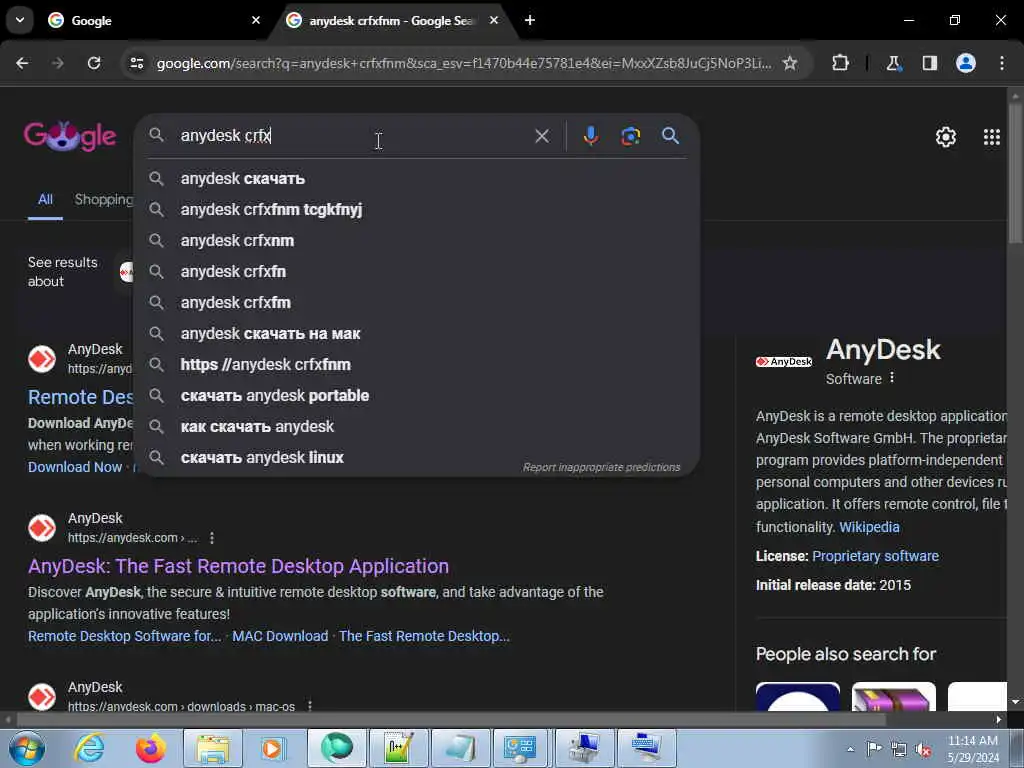
Task: Open the Proprietary software license link
Action: click(x=876, y=556)
